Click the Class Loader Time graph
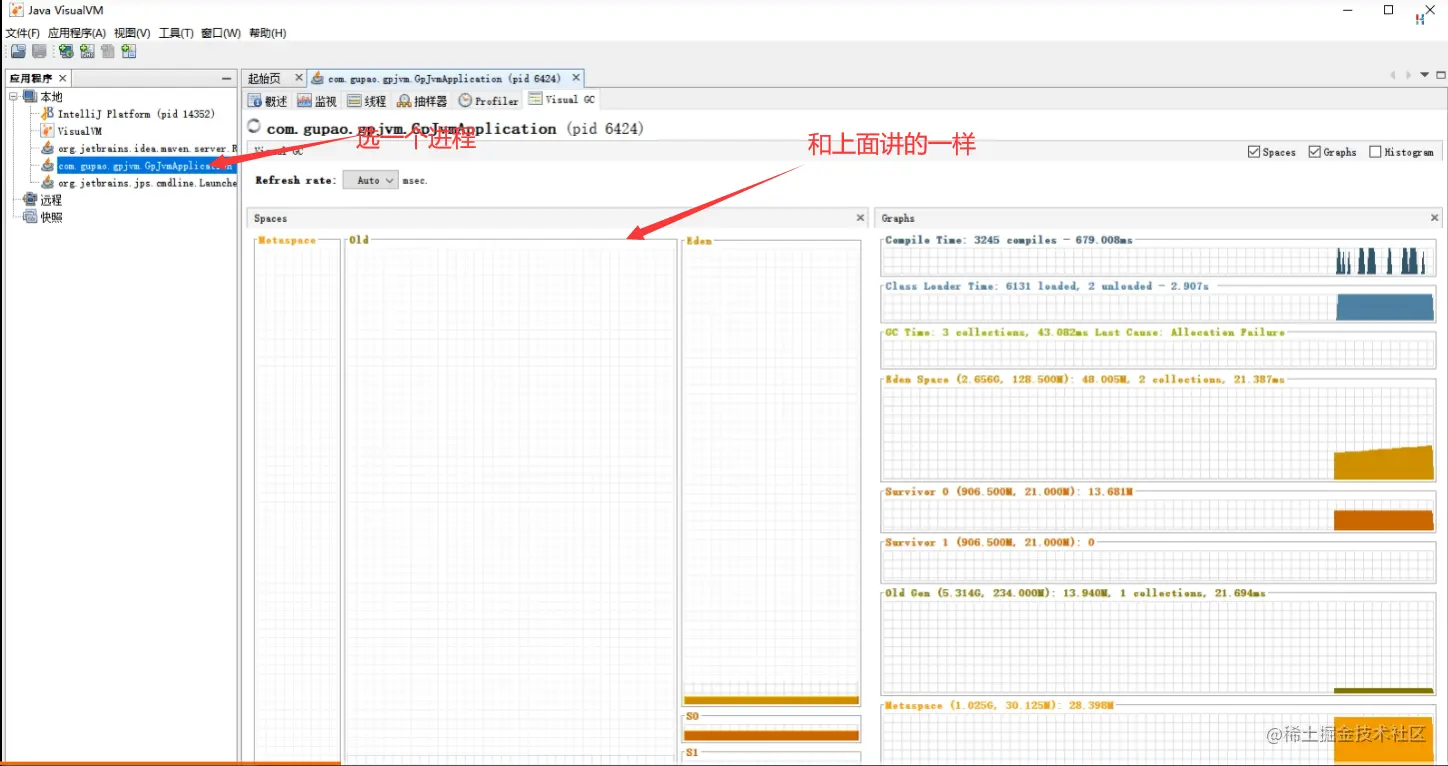This screenshot has width=1448, height=766. [1160, 307]
